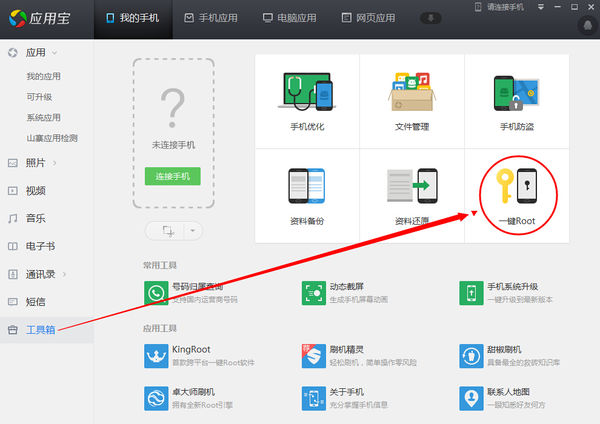This screenshot has width=600, height=424.
Task: Click the green 连接手机 button
Action: pyautogui.click(x=173, y=176)
